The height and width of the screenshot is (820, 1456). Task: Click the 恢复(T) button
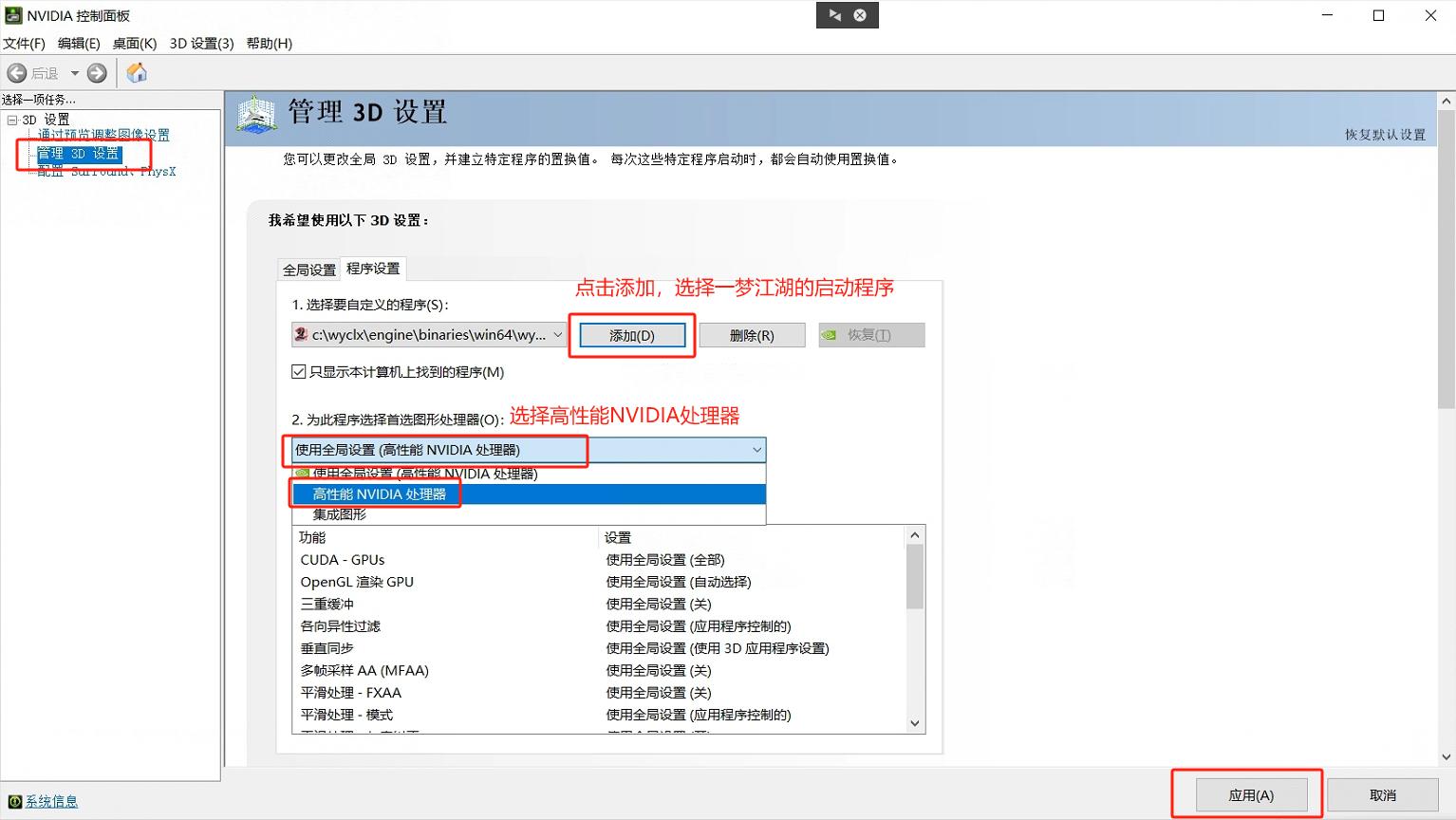coord(871,335)
